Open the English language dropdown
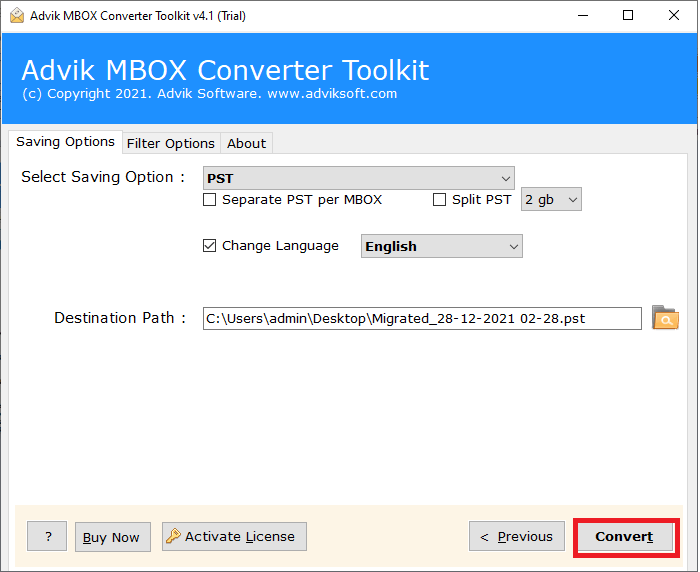Screen dimensions: 700x572 coord(442,246)
